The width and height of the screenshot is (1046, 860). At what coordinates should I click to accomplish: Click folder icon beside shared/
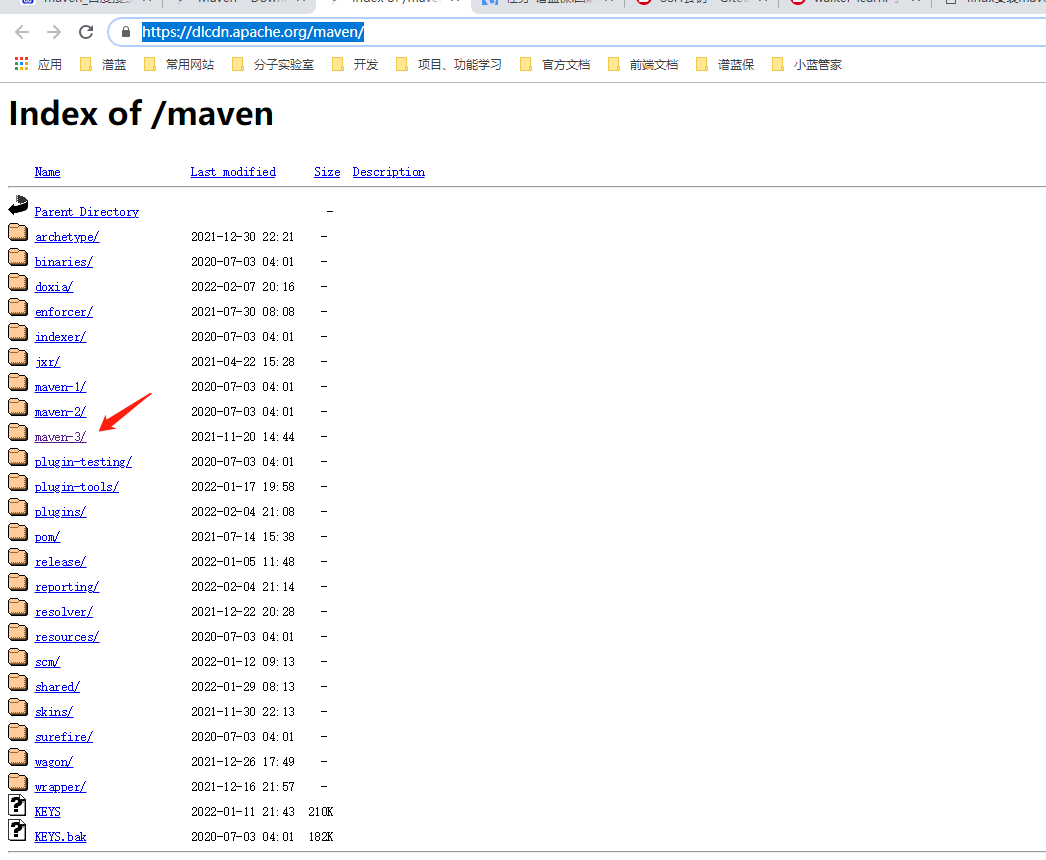click(18, 682)
